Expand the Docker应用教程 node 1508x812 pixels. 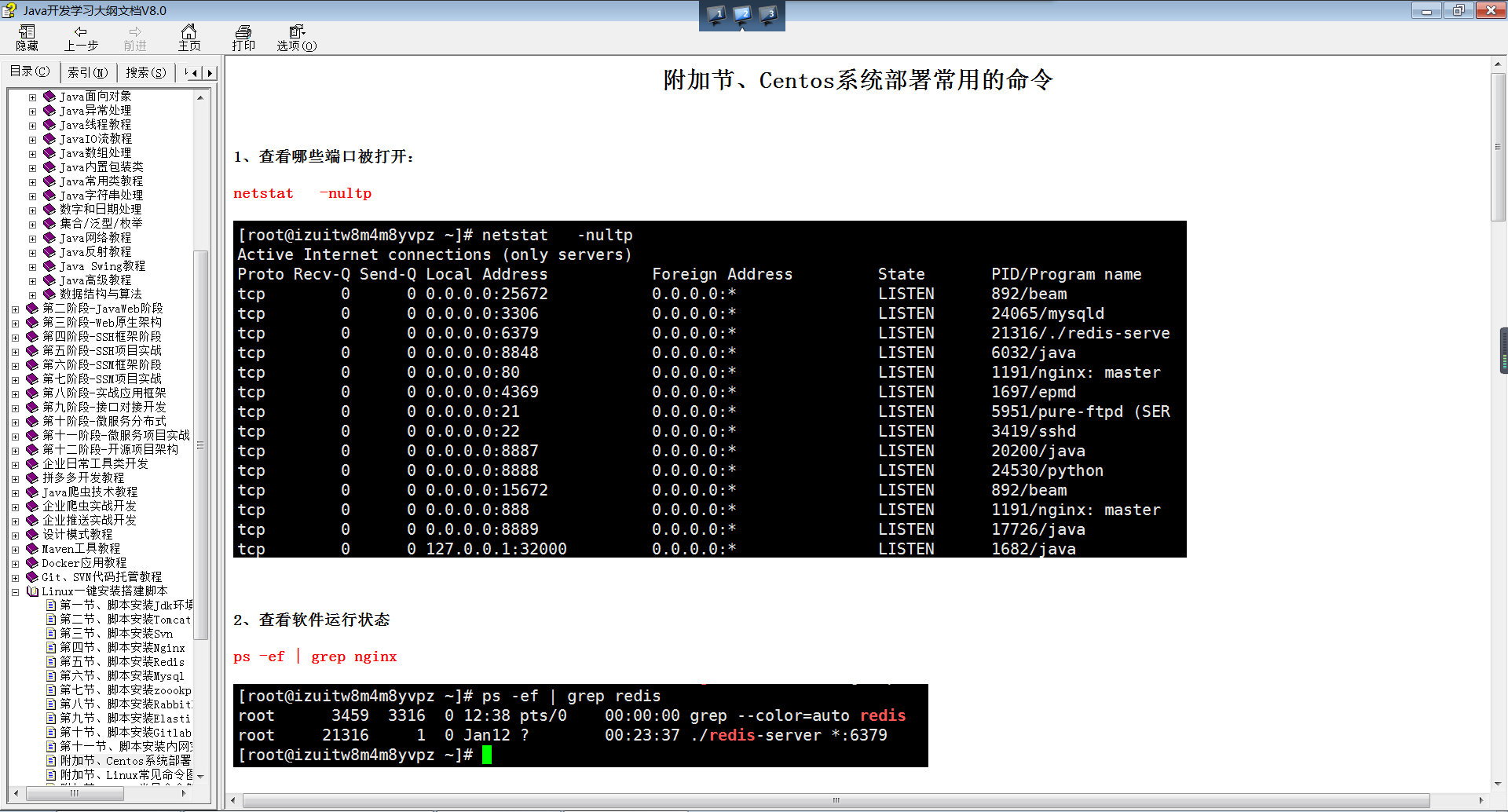click(x=15, y=564)
